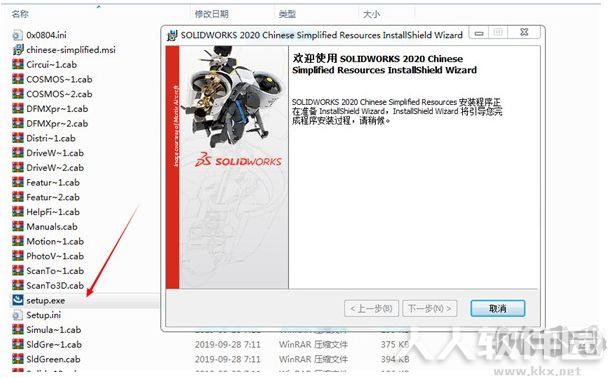This screenshot has height=378, width=608.
Task: Select the COSMOS~1.cab archive icon
Action: tap(17, 79)
